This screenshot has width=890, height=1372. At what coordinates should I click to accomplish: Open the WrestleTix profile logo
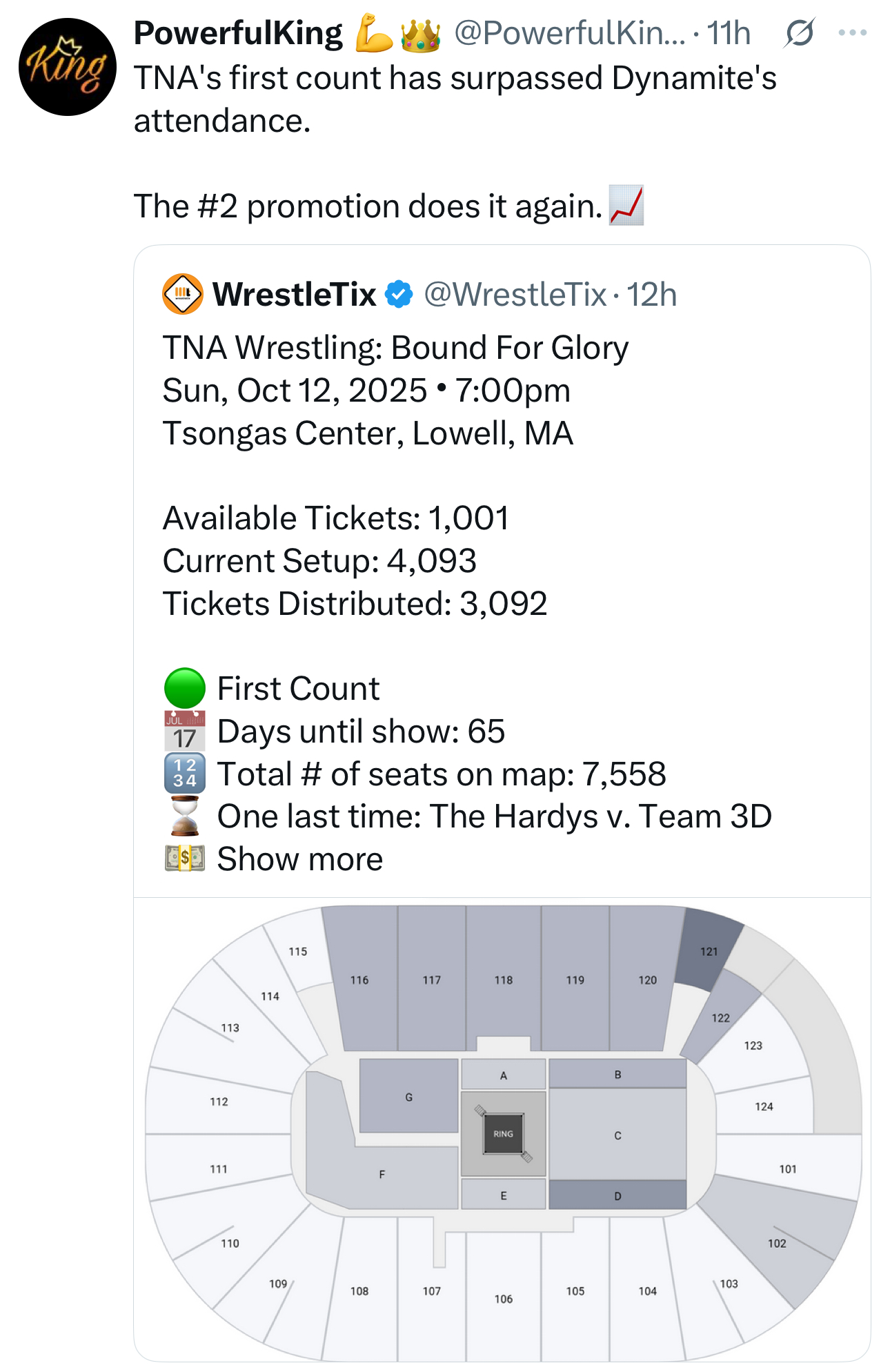183,294
